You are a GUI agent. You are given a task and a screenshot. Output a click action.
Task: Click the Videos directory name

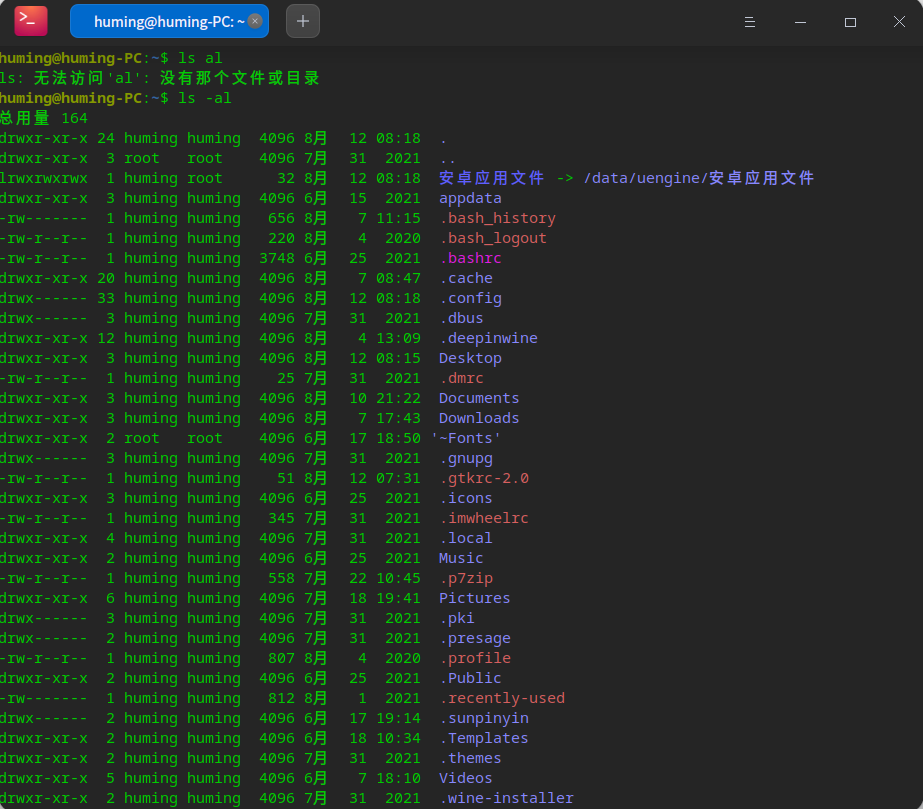(x=464, y=778)
